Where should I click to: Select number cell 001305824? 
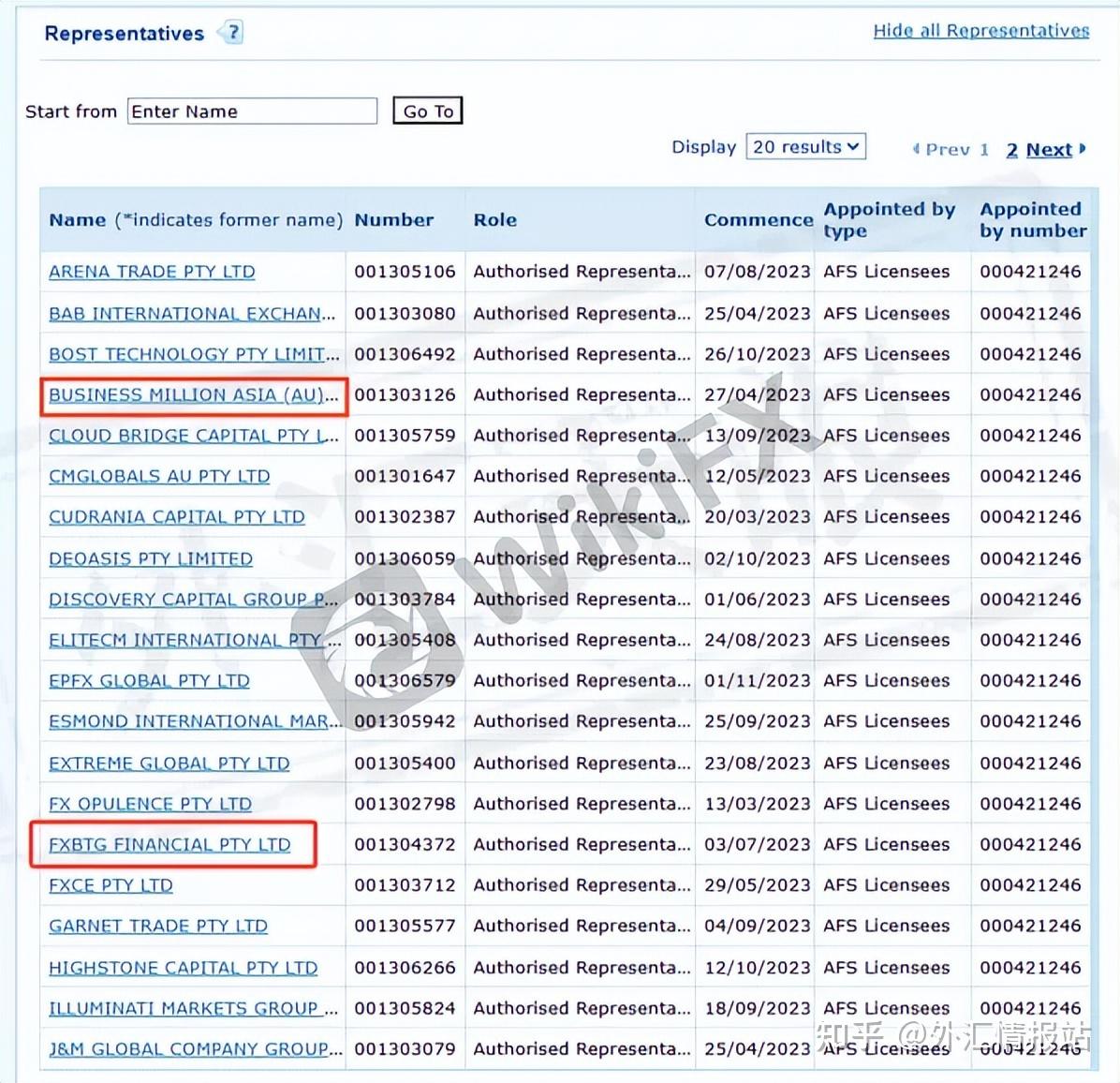405,1009
